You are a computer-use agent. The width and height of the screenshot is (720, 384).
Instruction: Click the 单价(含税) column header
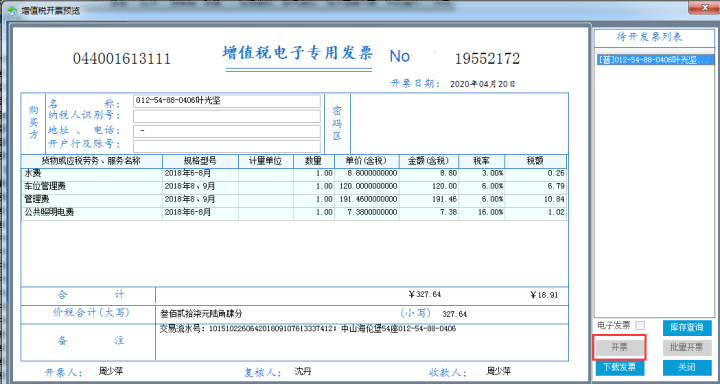[x=366, y=161]
